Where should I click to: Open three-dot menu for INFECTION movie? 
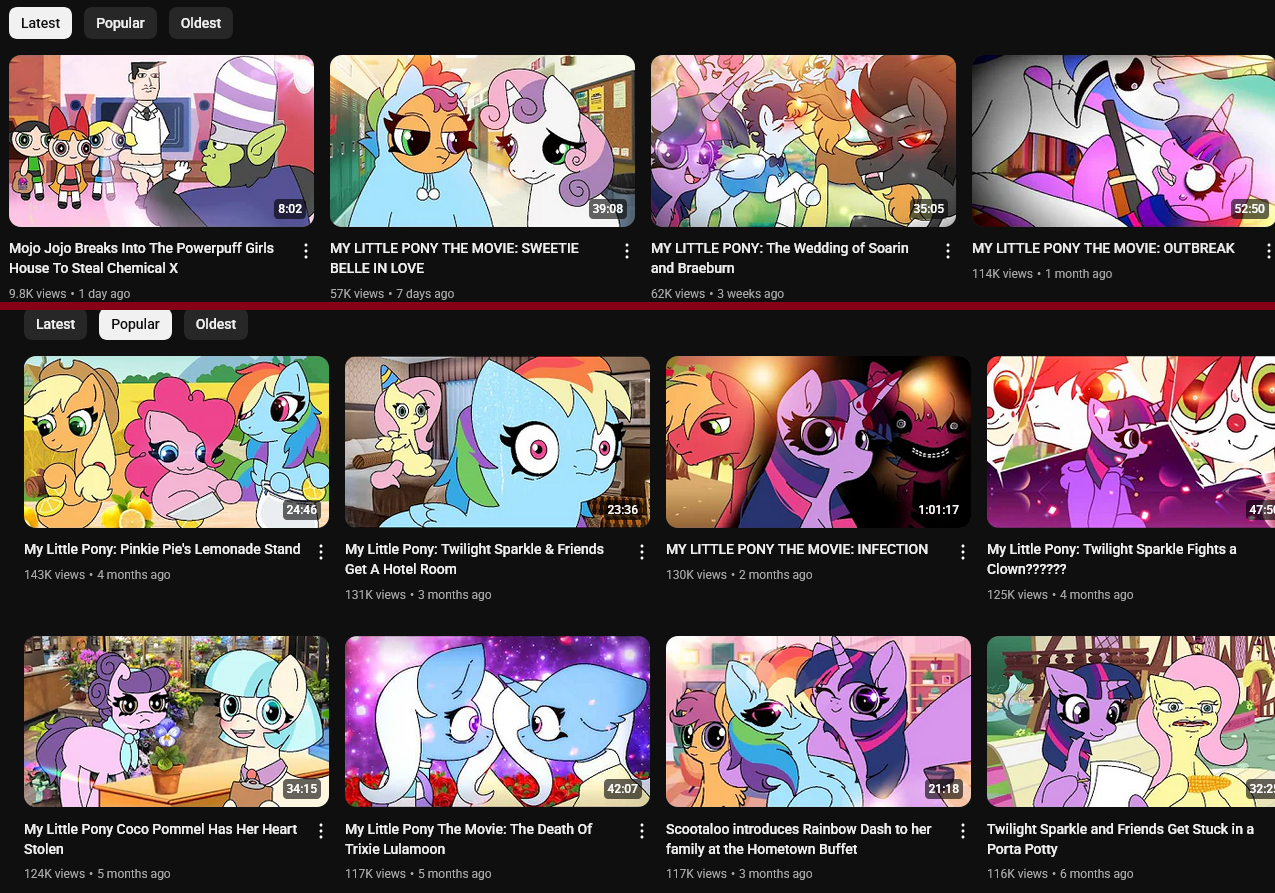(963, 552)
